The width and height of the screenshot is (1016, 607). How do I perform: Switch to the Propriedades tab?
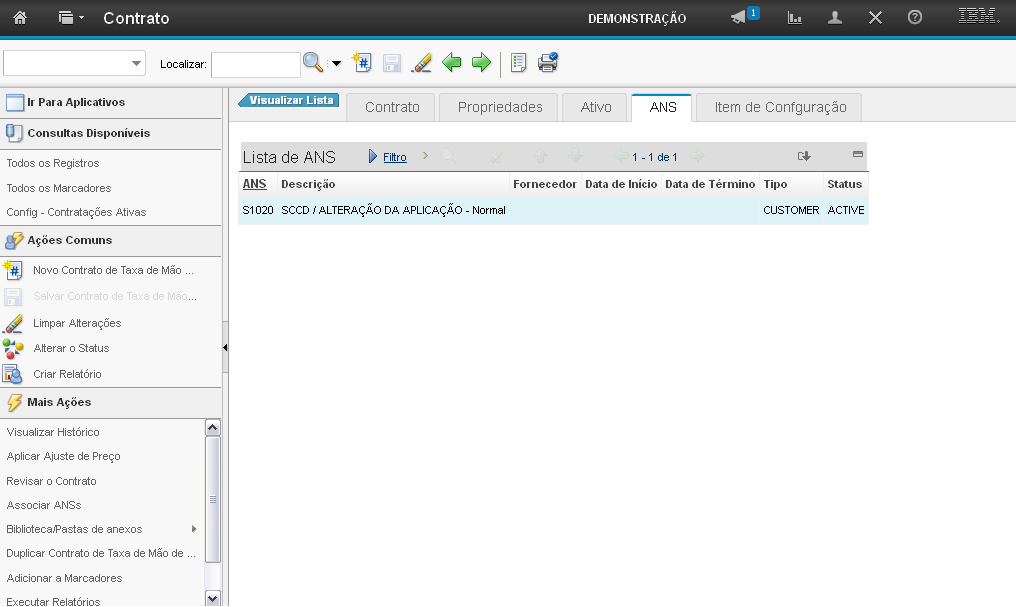point(500,107)
